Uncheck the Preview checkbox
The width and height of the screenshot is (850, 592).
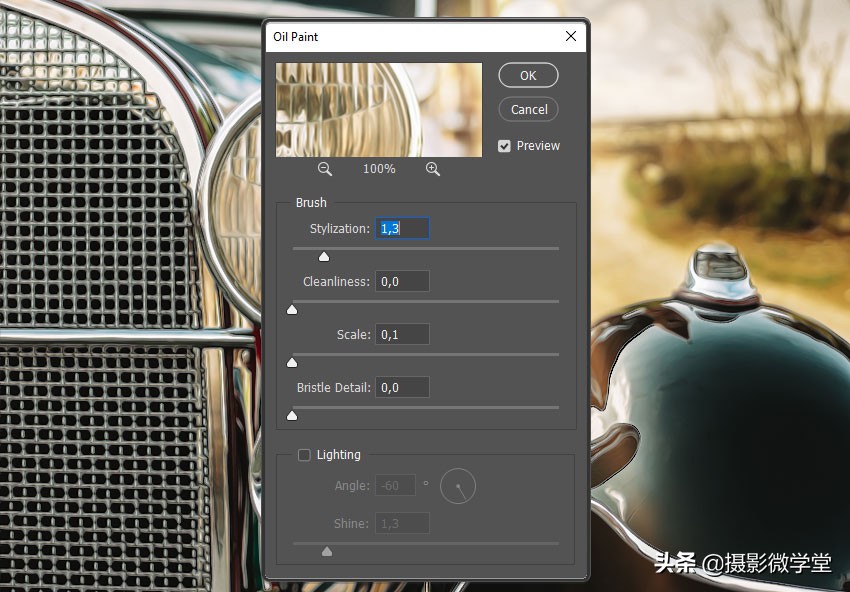504,146
